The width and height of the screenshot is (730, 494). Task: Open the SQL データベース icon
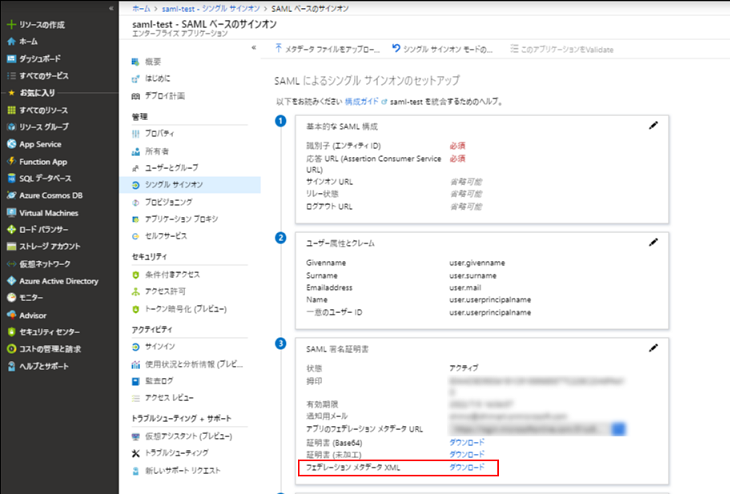[x=11, y=178]
